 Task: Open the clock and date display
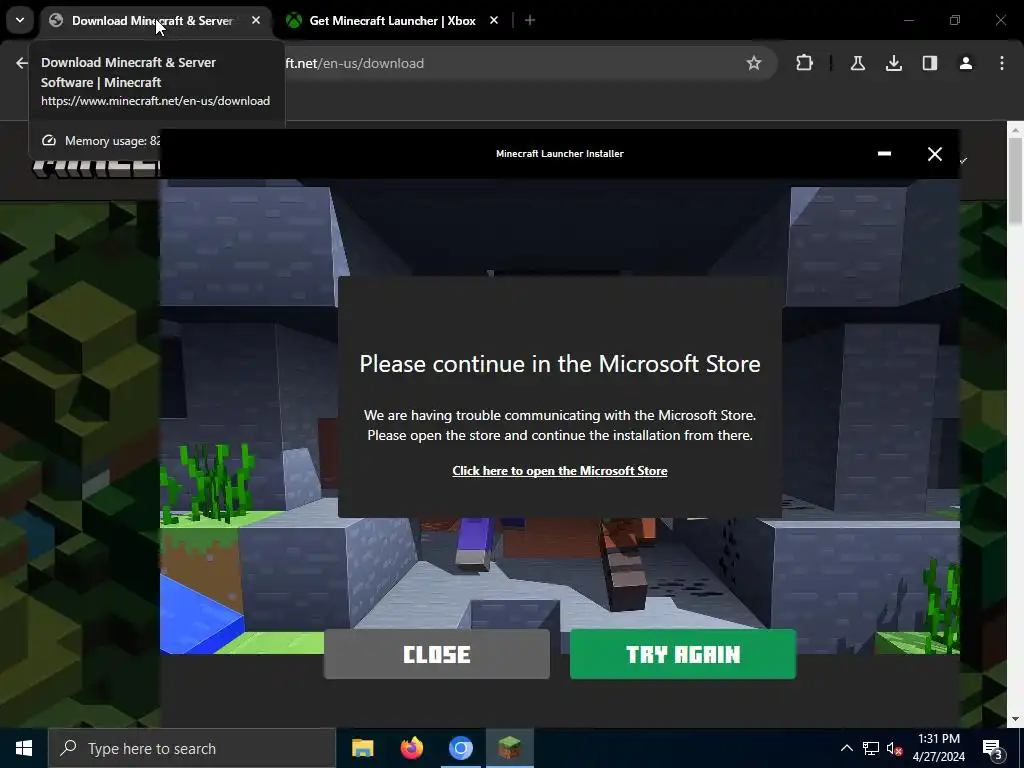(x=938, y=748)
